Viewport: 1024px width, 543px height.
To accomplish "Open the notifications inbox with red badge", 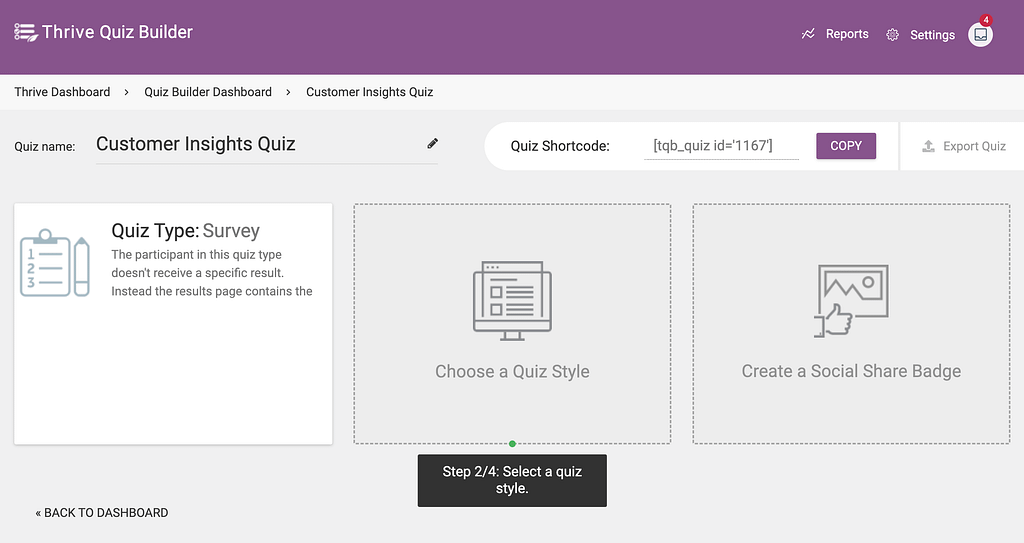I will pos(981,34).
